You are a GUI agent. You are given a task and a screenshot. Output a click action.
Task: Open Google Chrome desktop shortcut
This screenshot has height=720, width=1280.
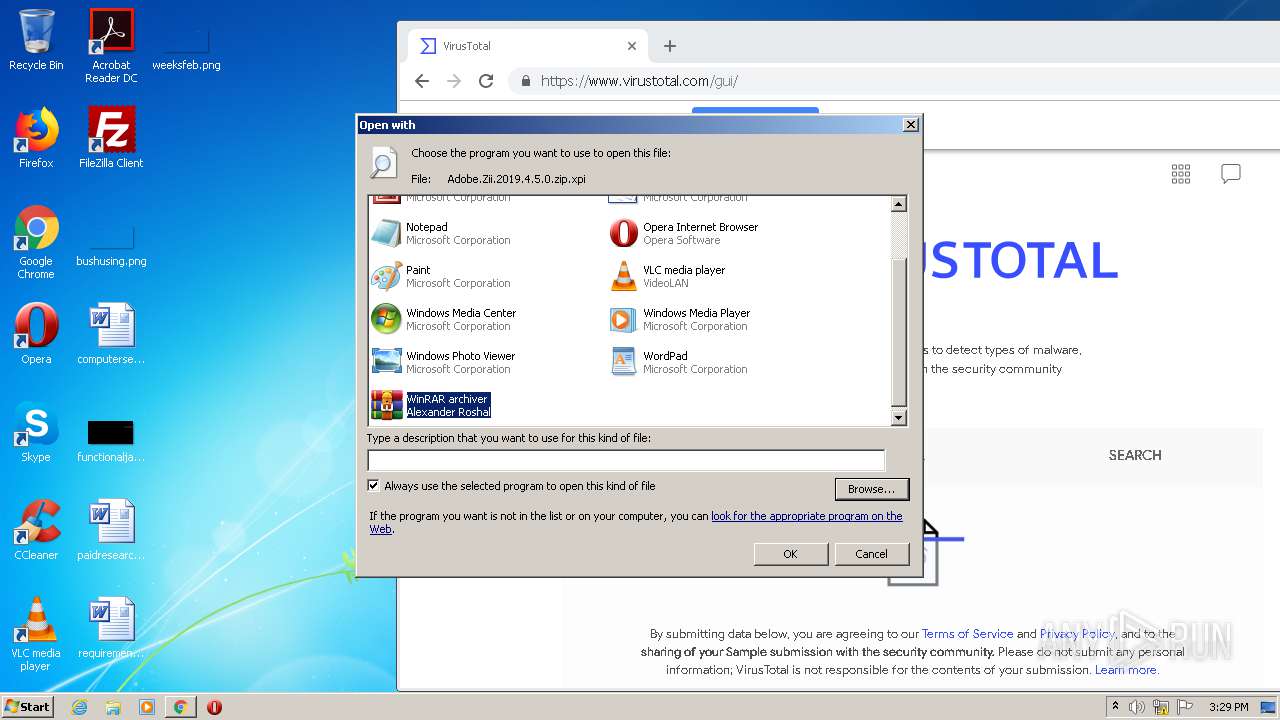[36, 242]
